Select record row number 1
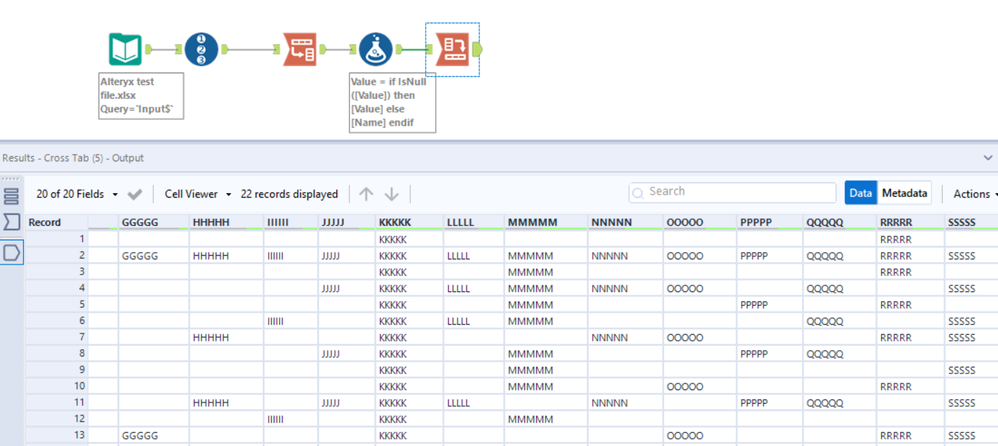Screen dimensions: 998x446 pyautogui.click(x=56, y=239)
